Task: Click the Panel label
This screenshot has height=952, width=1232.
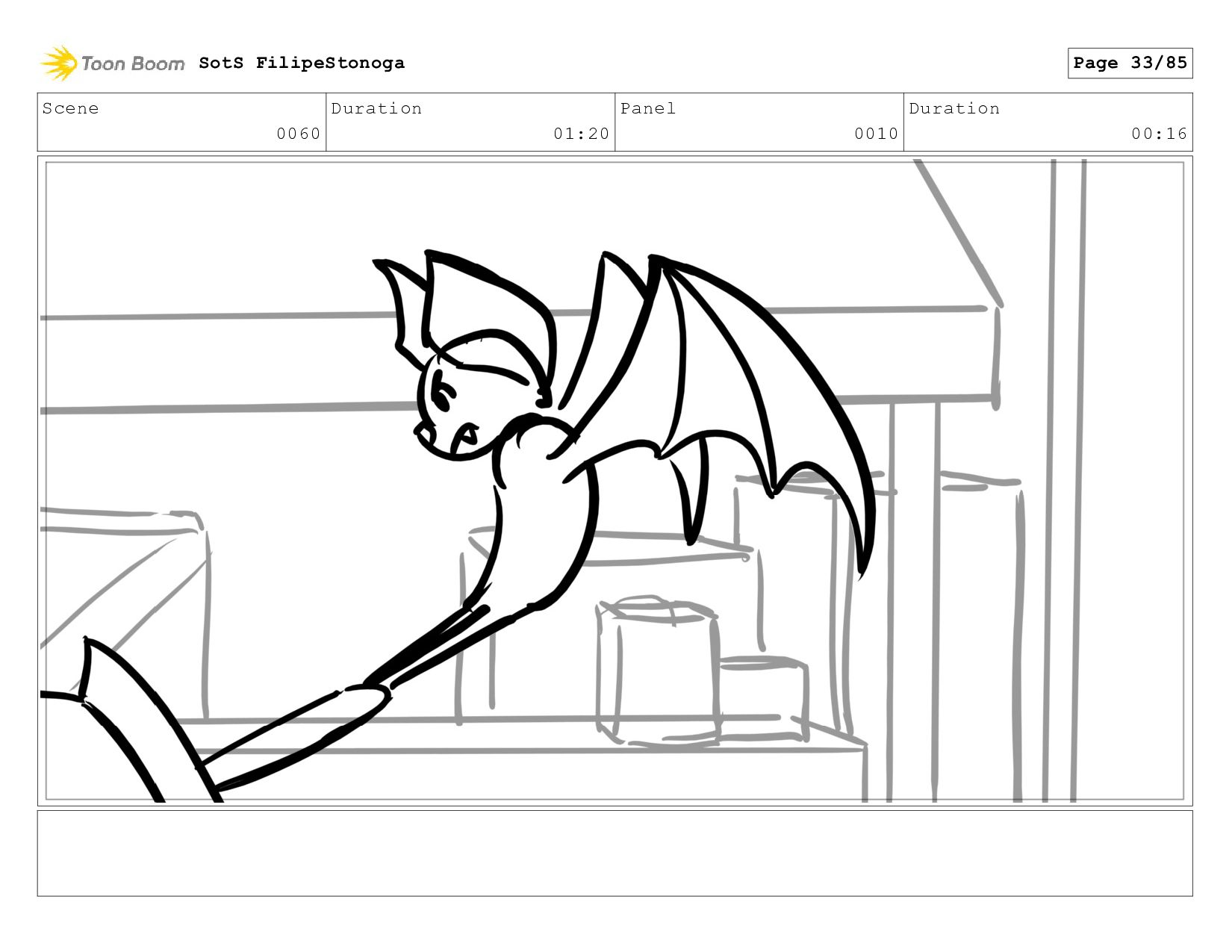Action: (647, 108)
